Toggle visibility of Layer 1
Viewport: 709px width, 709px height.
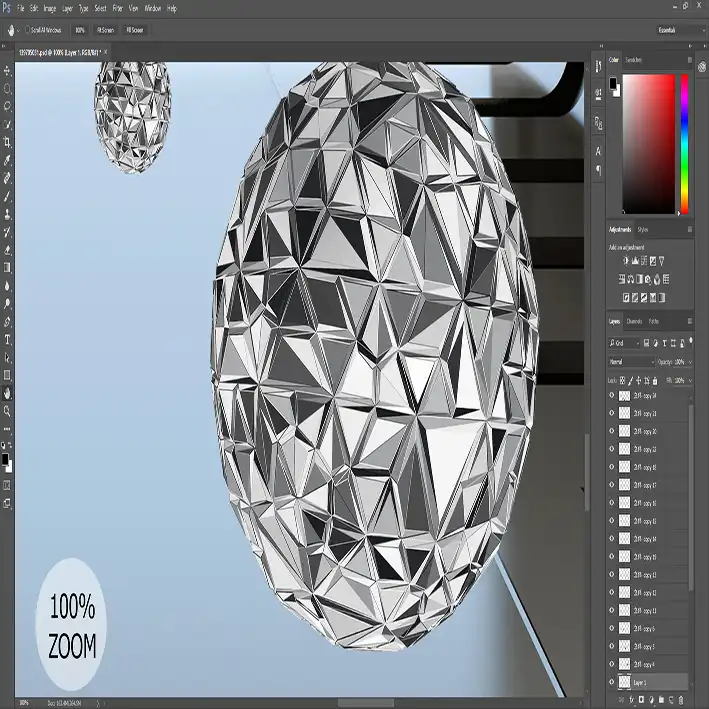[x=612, y=682]
